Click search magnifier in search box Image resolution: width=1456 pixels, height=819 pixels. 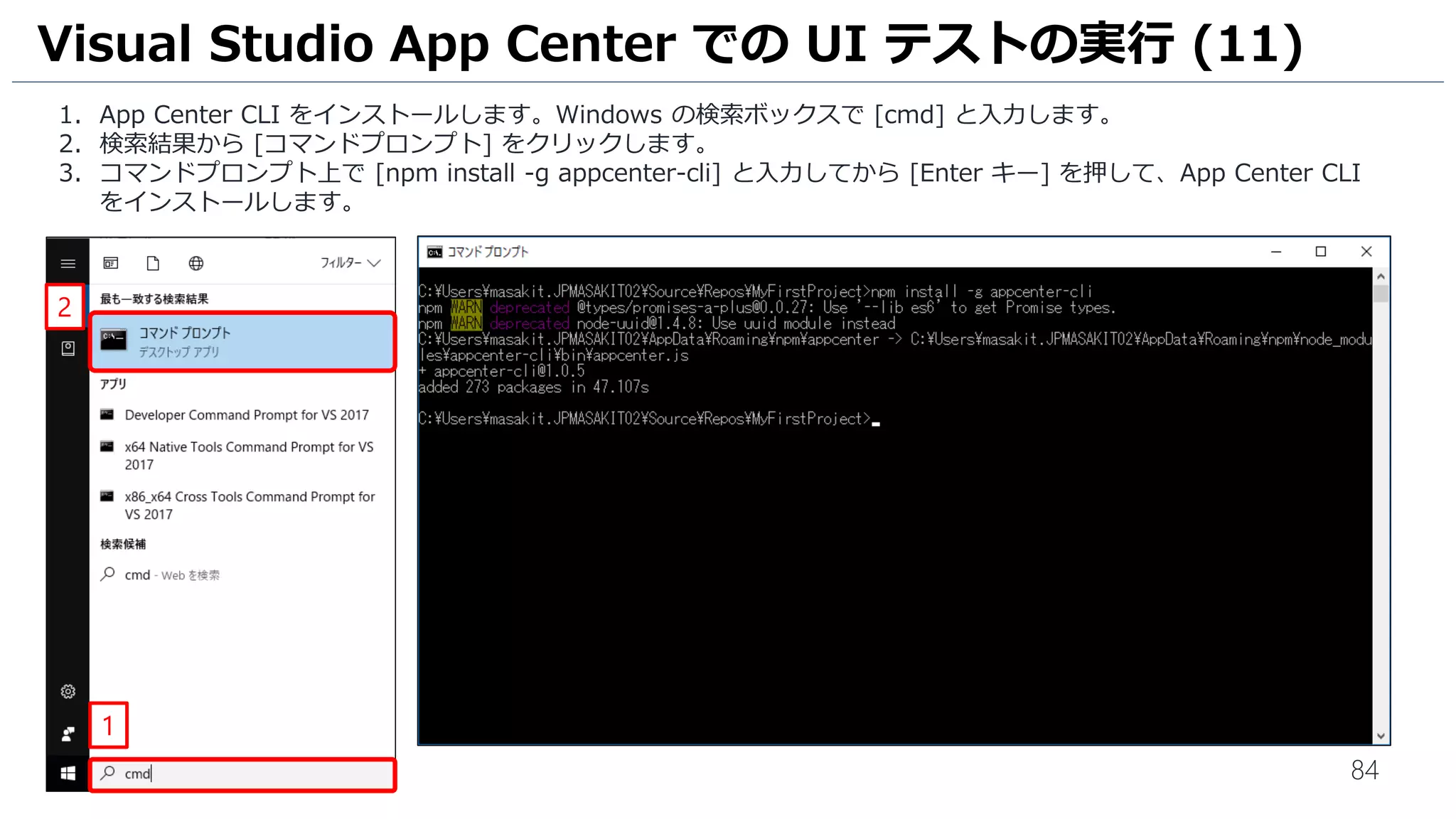(108, 773)
